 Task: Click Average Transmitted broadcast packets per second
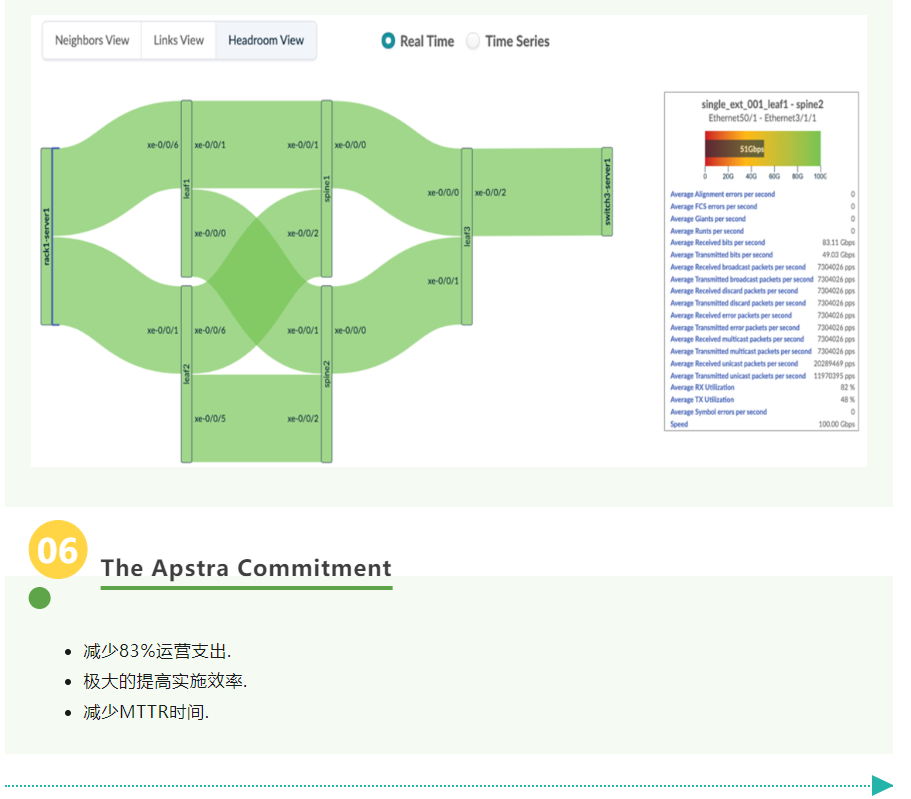pyautogui.click(x=741, y=279)
